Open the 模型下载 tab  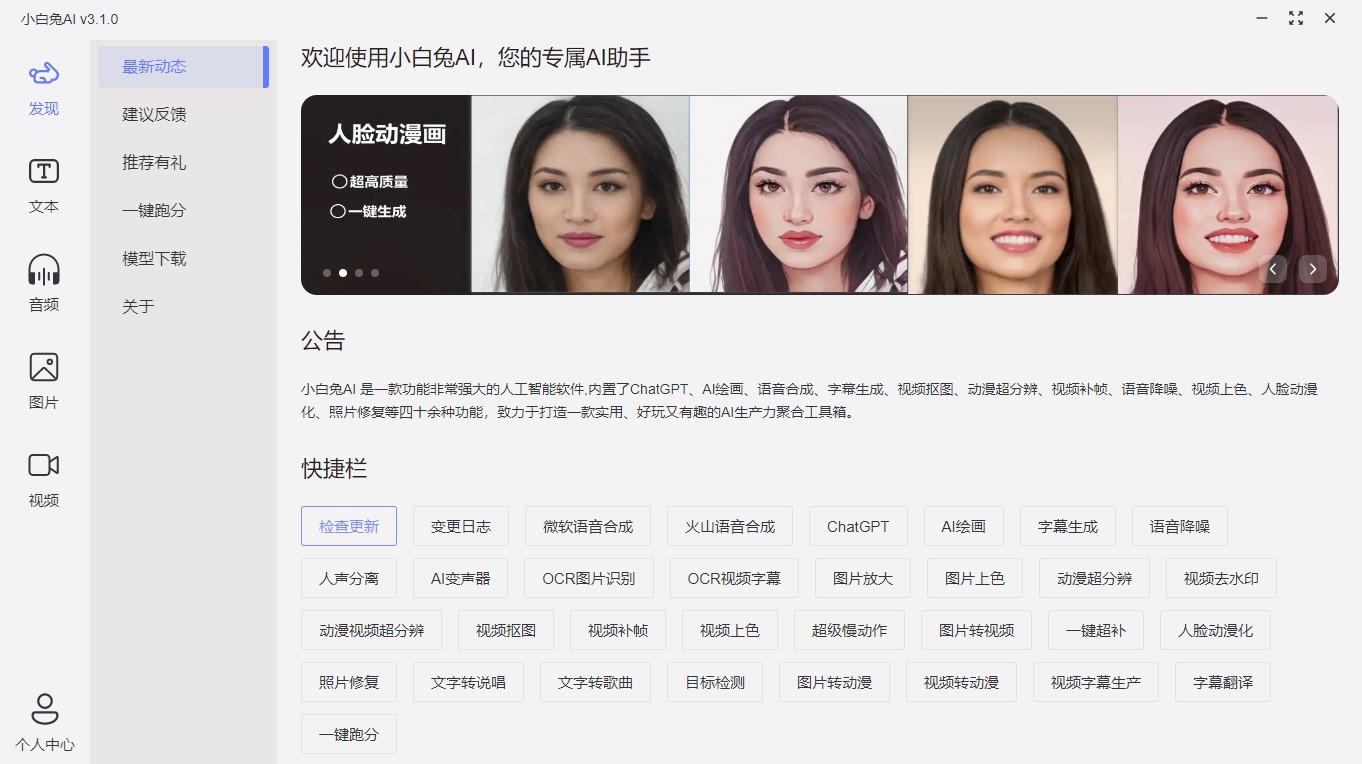pos(183,259)
